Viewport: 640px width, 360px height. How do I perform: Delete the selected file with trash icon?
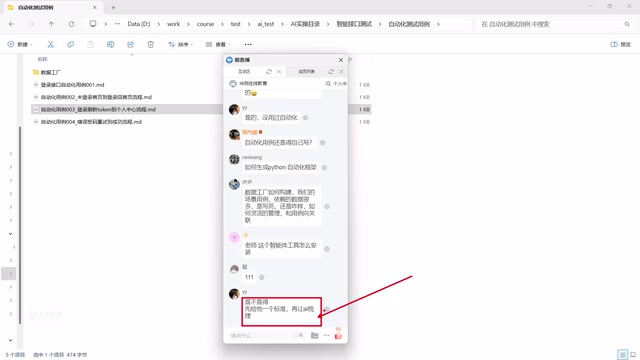point(151,44)
